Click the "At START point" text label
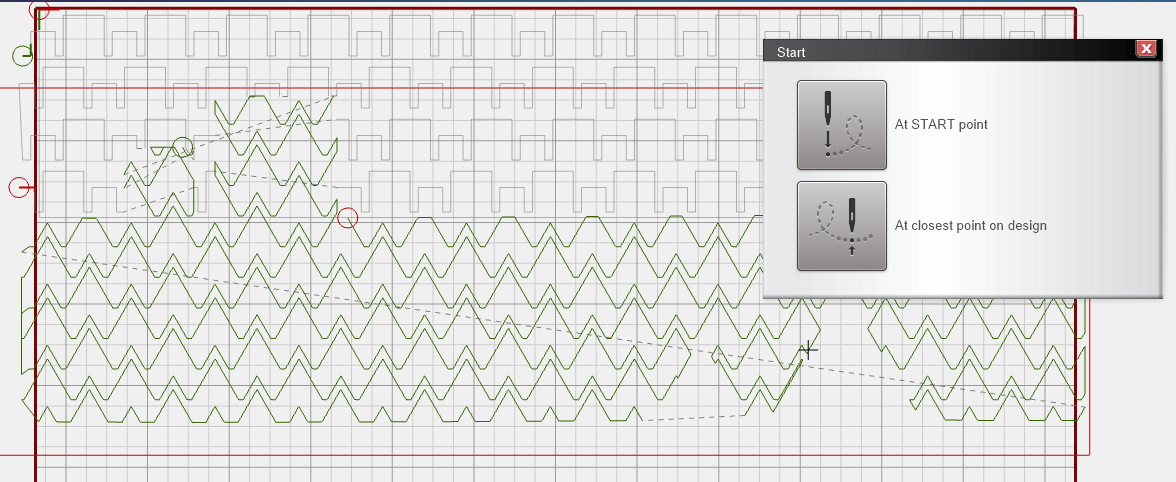The image size is (1176, 482). point(941,125)
